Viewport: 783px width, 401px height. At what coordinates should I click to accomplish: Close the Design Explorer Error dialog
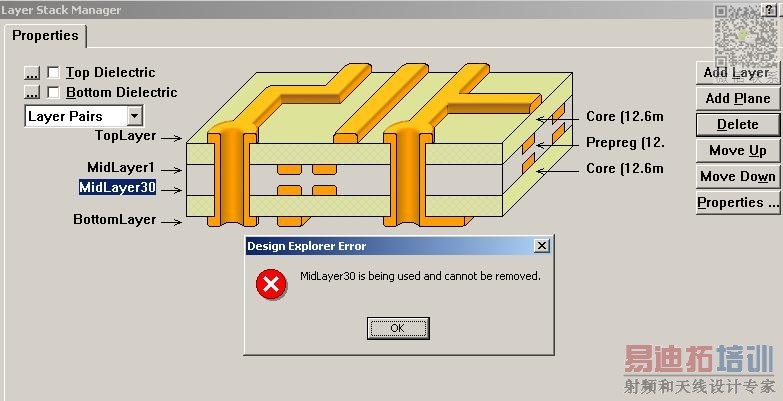point(541,246)
